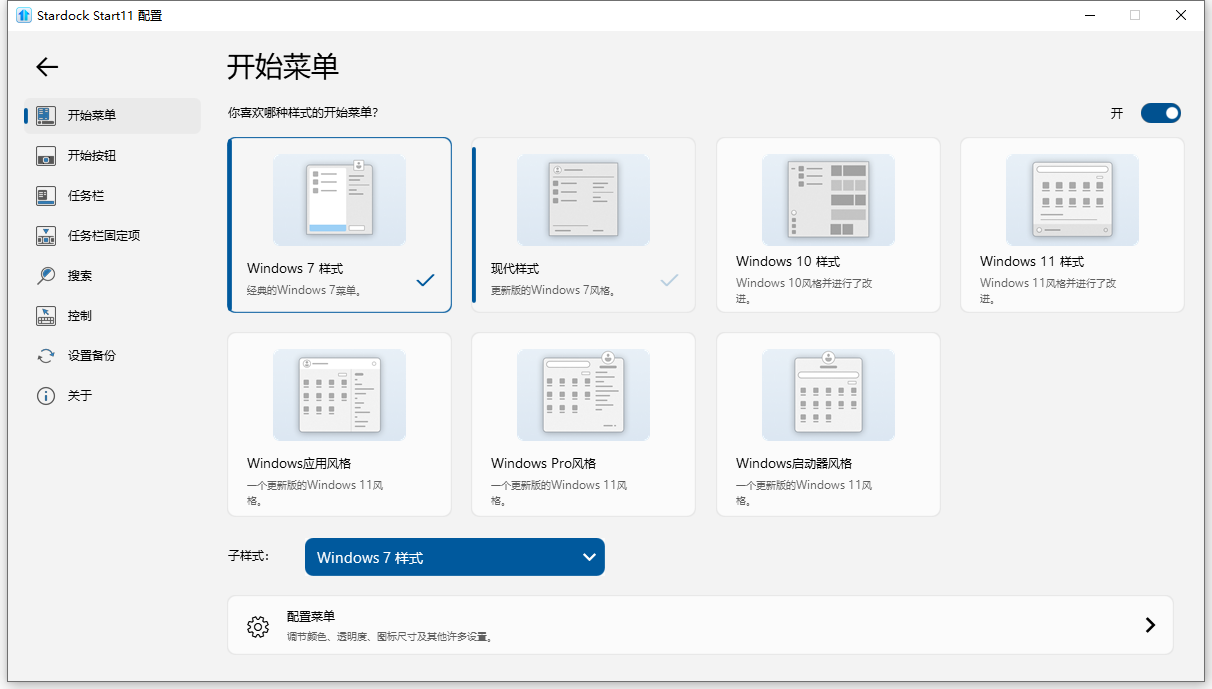
Task: Click the 任务栏固定项 pin icon in sidebar
Action: tap(45, 235)
